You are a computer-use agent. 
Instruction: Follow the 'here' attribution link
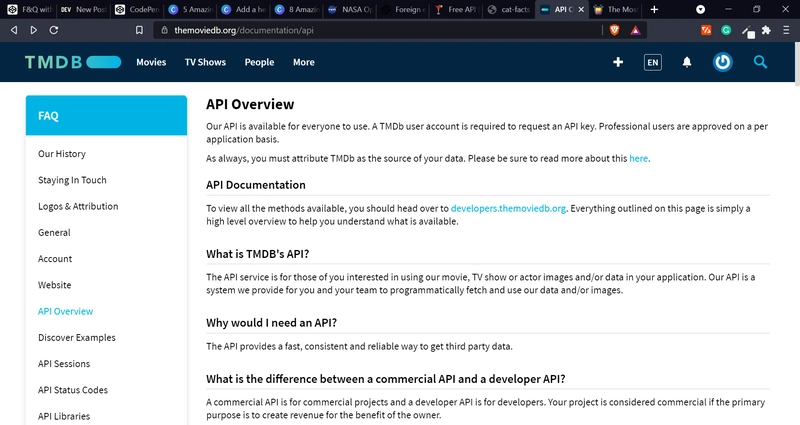[638, 158]
